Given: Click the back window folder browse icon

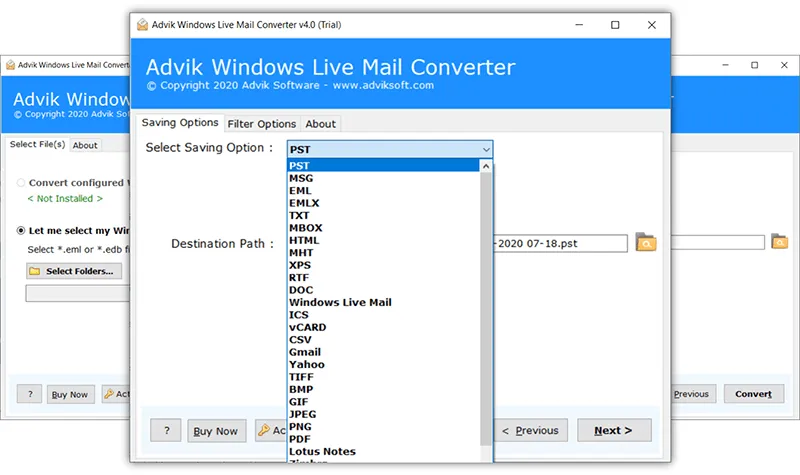Looking at the screenshot, I should [x=780, y=241].
